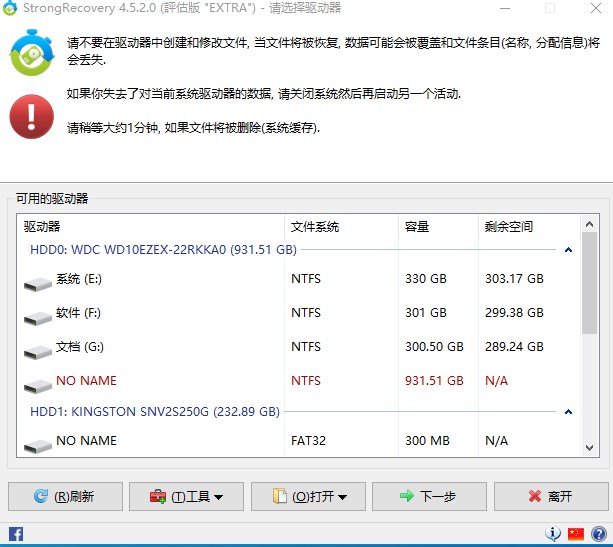Open the help question mark icon
This screenshot has height=547, width=613.
tap(597, 534)
